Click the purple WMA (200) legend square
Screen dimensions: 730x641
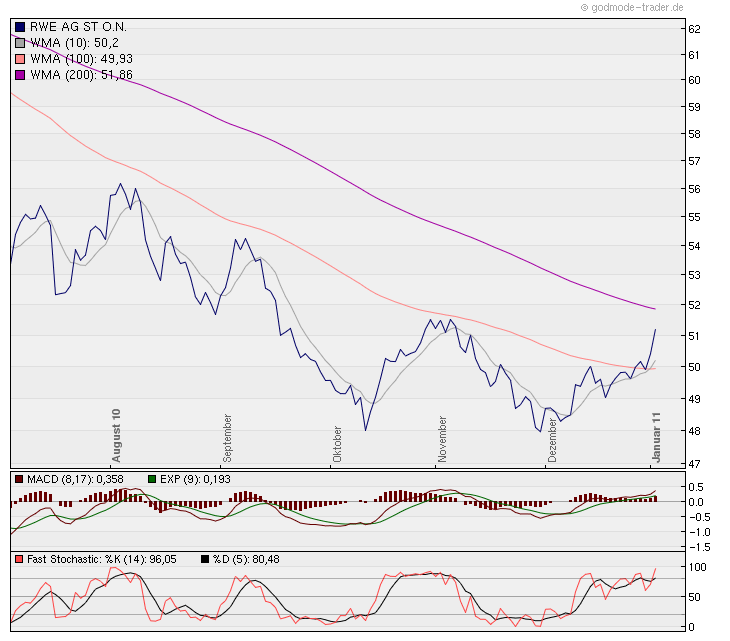[x=20, y=75]
